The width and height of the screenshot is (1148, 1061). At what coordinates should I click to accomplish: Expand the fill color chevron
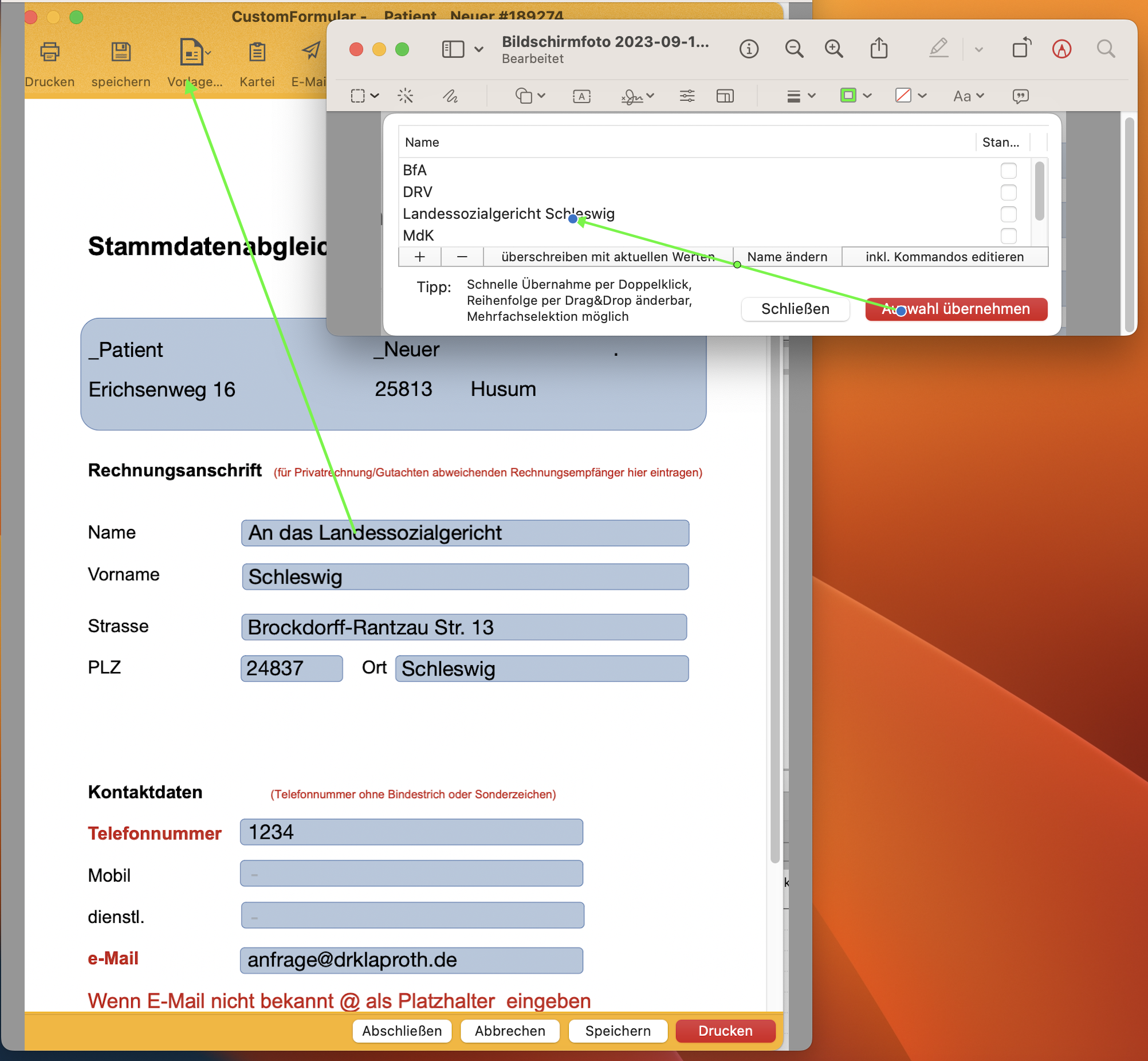coord(922,96)
